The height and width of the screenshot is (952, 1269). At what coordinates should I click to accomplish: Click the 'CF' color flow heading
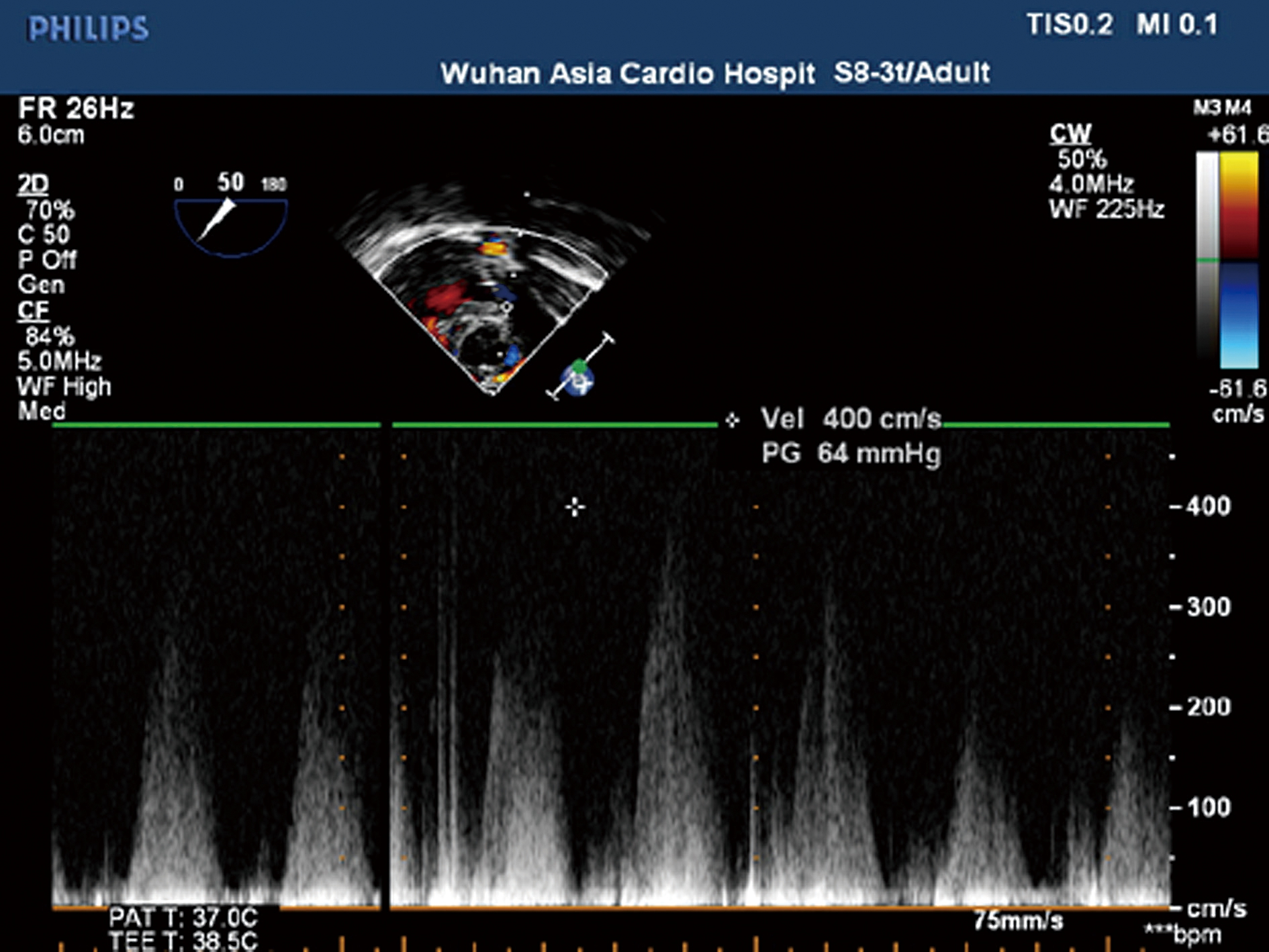click(x=34, y=310)
